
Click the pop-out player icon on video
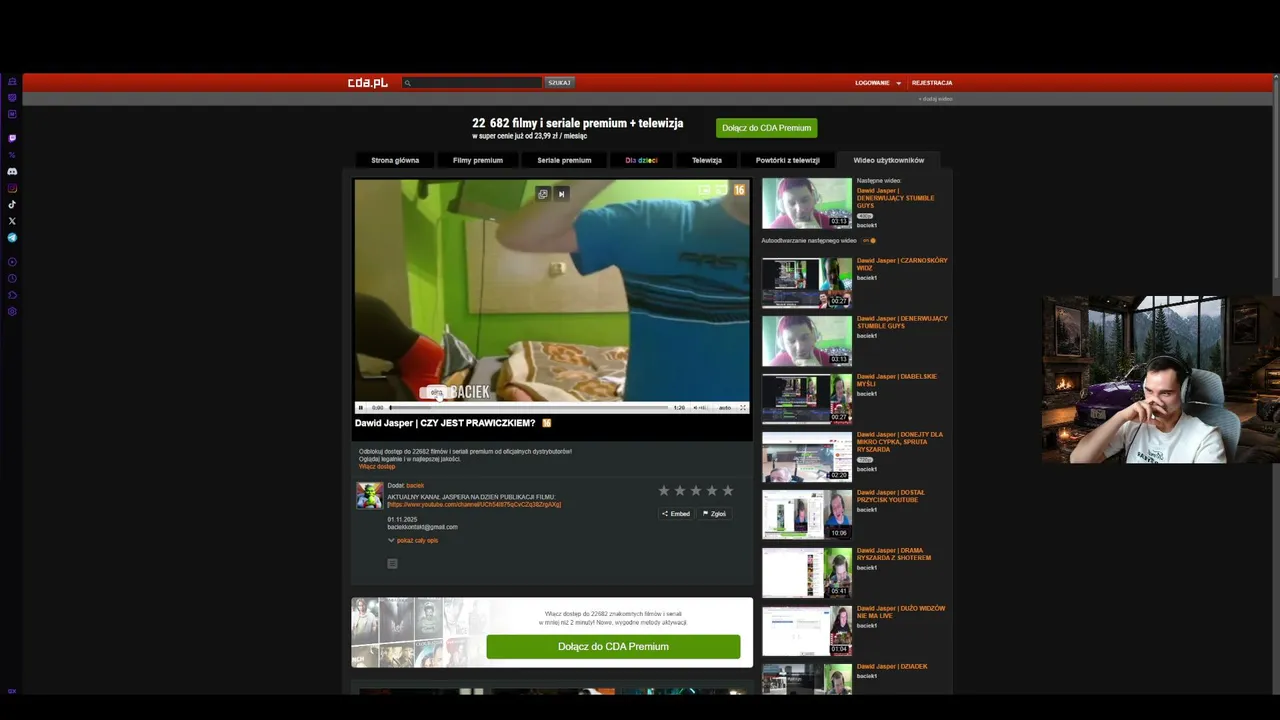click(x=543, y=194)
